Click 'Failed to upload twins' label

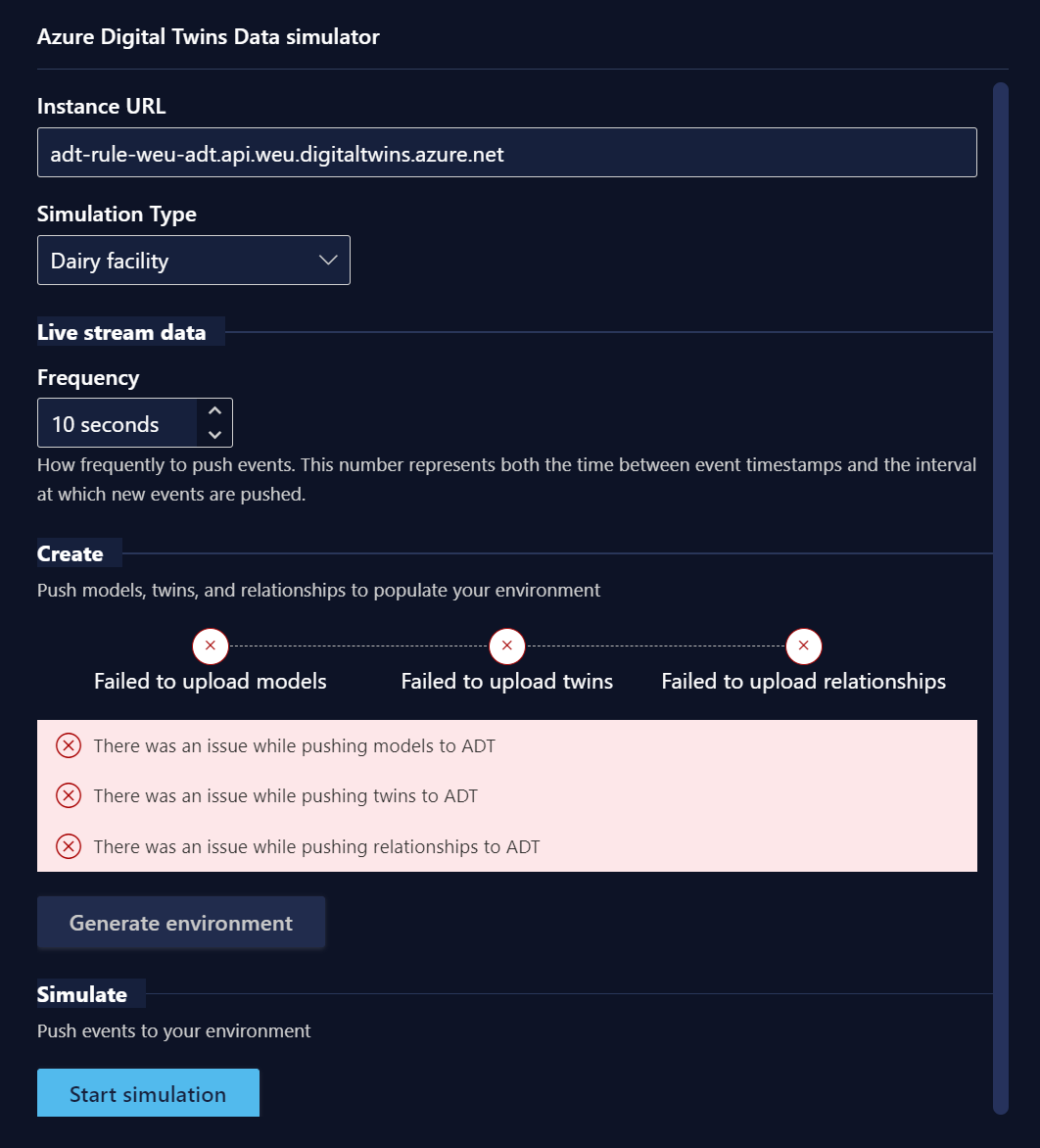[x=507, y=681]
